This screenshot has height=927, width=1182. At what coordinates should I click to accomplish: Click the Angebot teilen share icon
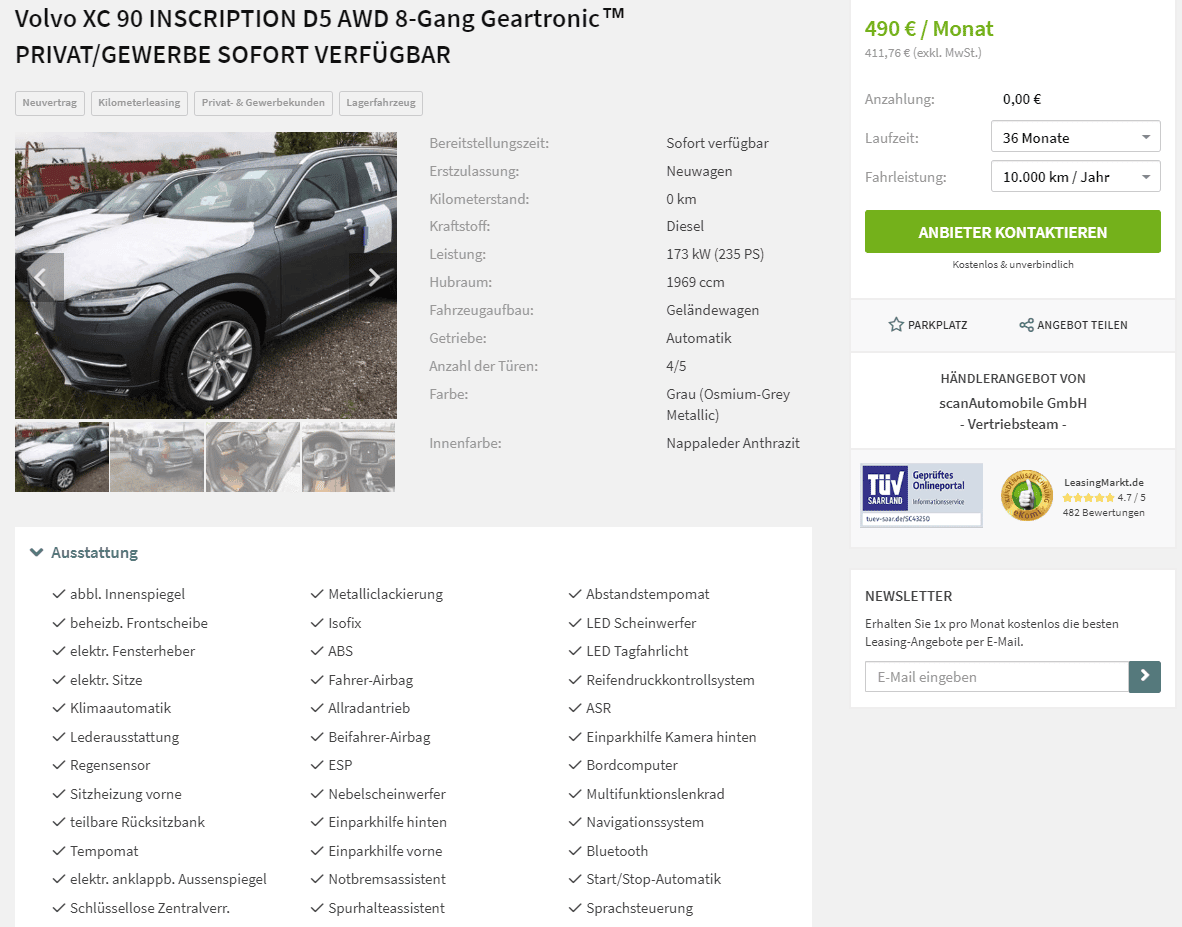1026,325
